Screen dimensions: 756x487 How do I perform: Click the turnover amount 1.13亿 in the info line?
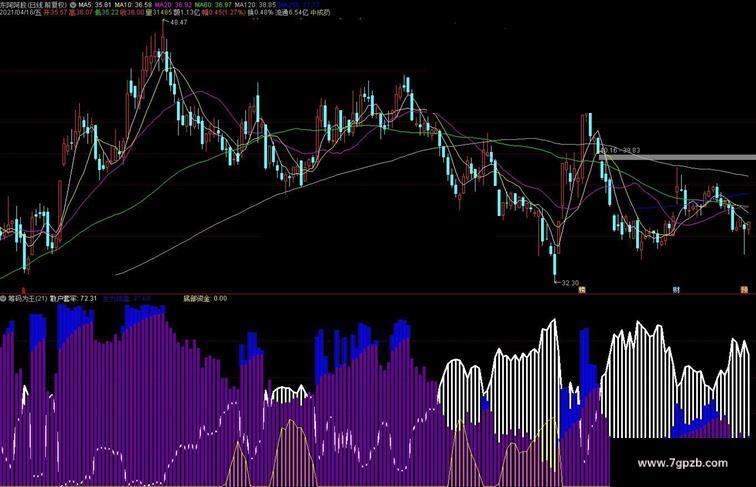pyautogui.click(x=189, y=13)
